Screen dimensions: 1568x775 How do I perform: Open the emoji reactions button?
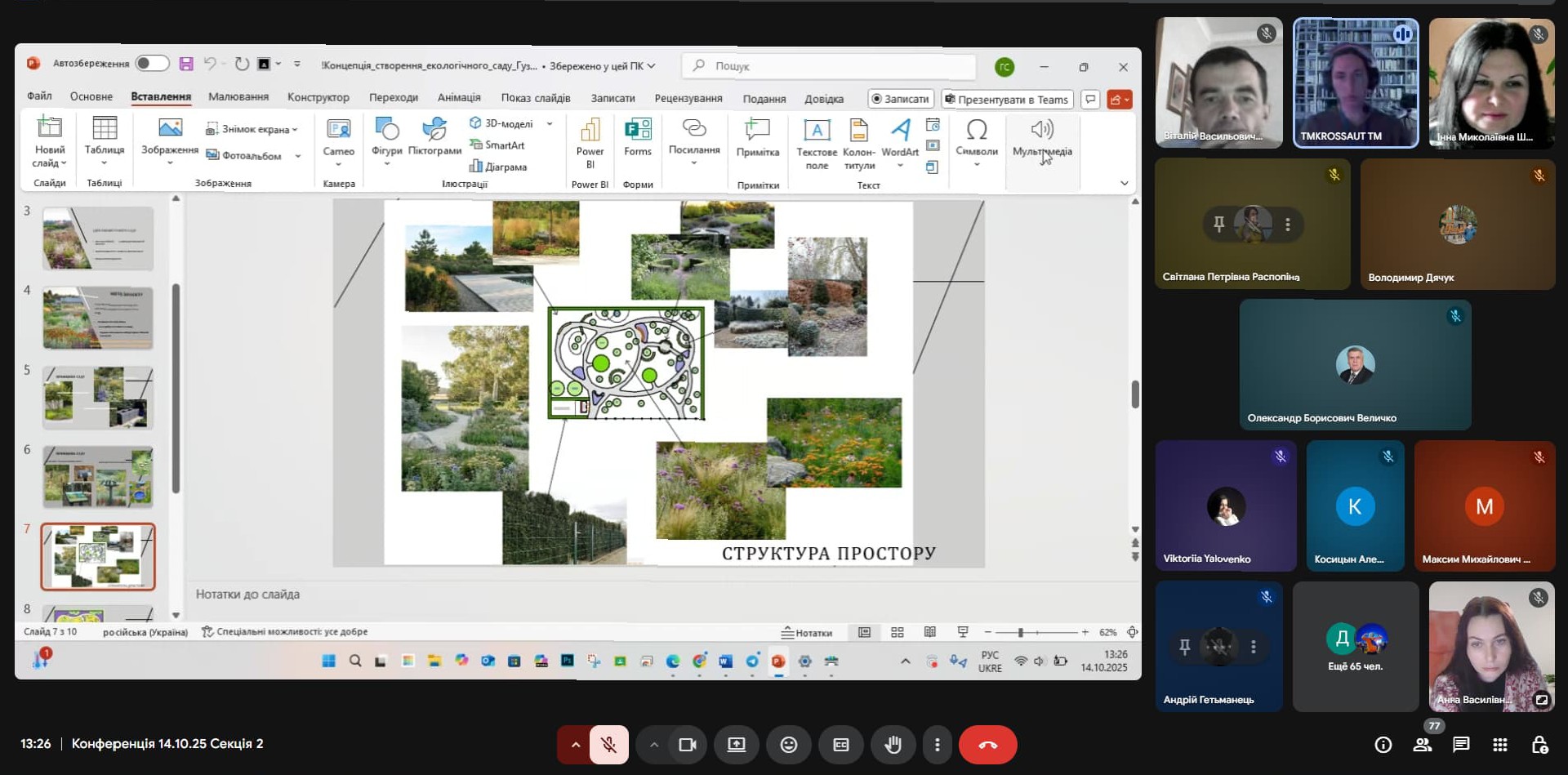pyautogui.click(x=788, y=745)
